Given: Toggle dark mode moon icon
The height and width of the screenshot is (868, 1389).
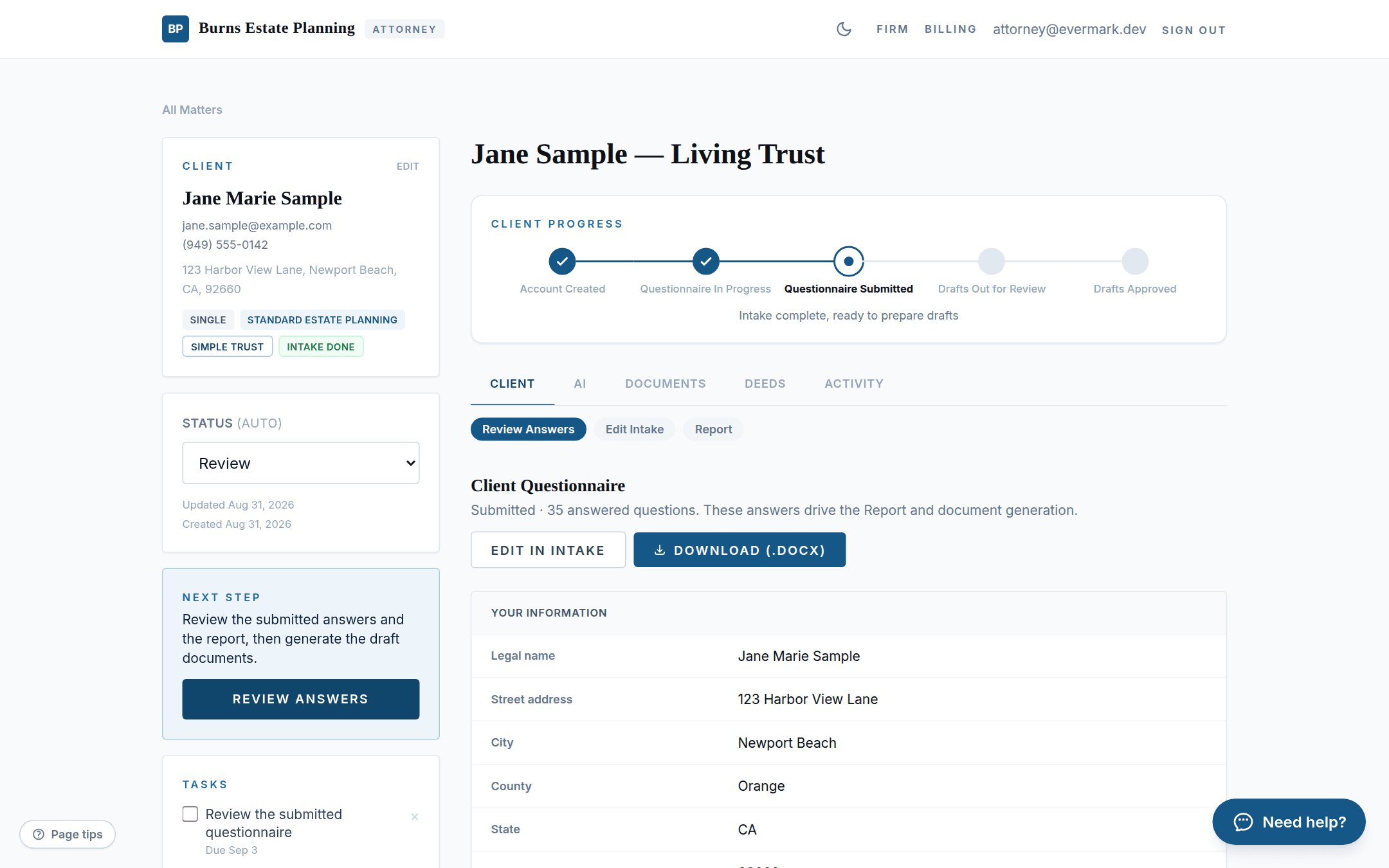Looking at the screenshot, I should coord(844,29).
